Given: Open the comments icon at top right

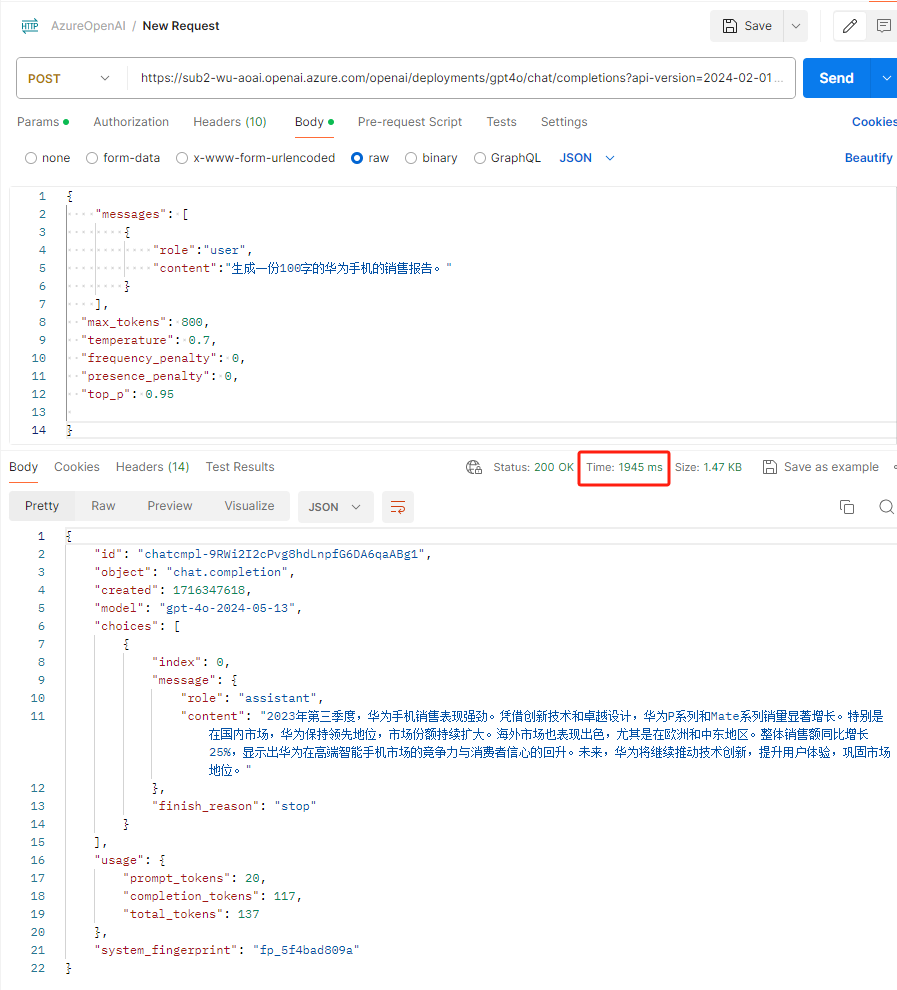Looking at the screenshot, I should pyautogui.click(x=883, y=26).
